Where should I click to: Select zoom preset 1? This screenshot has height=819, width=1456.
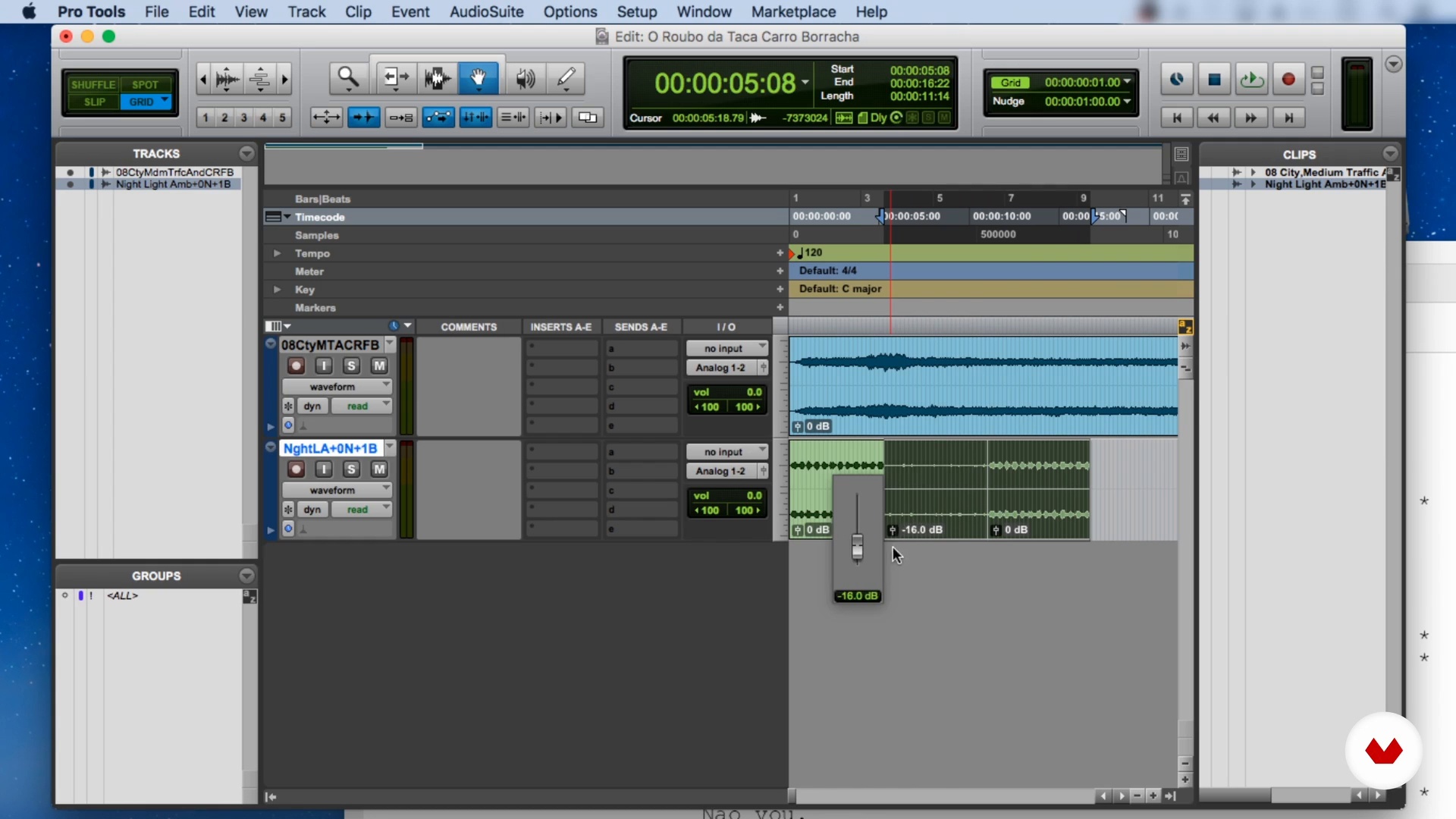coord(205,118)
